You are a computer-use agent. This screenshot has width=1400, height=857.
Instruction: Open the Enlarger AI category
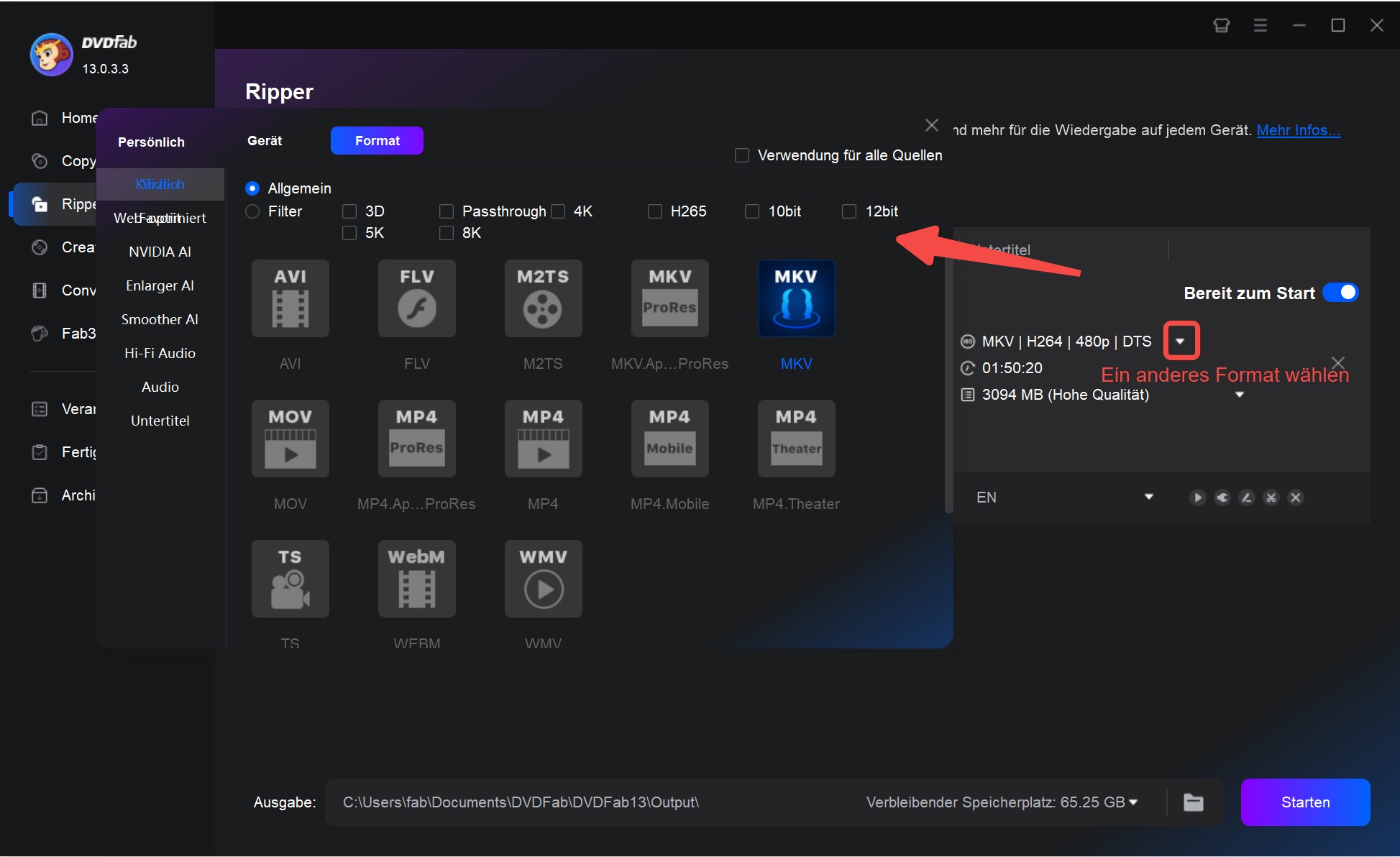click(x=160, y=285)
